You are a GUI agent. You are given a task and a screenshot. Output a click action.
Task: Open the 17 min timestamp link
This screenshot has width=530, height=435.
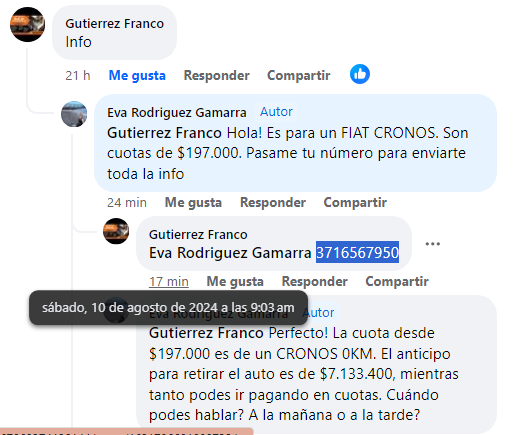[169, 282]
